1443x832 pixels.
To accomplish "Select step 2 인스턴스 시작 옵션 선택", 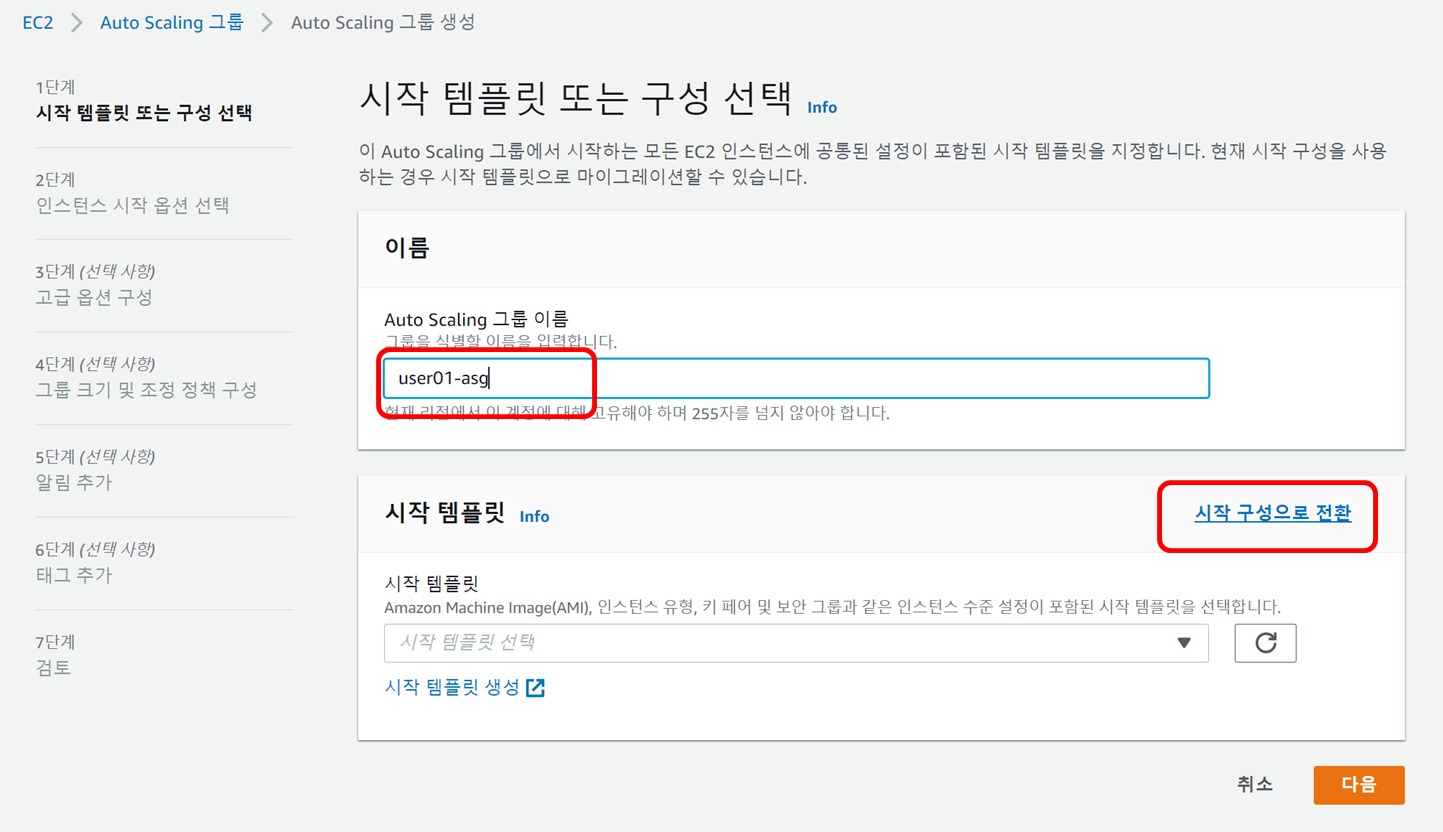I will coord(132,206).
